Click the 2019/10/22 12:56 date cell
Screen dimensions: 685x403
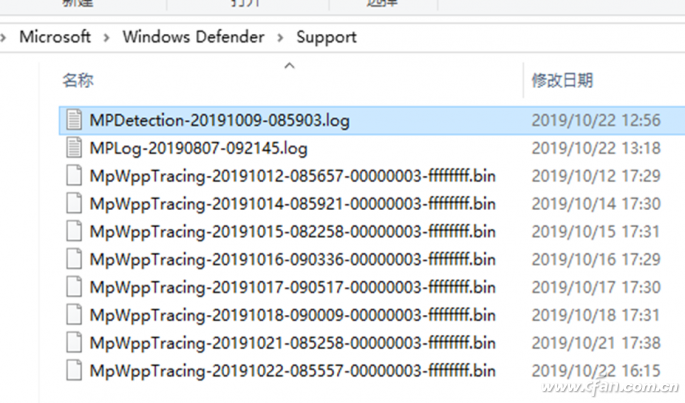[596, 120]
